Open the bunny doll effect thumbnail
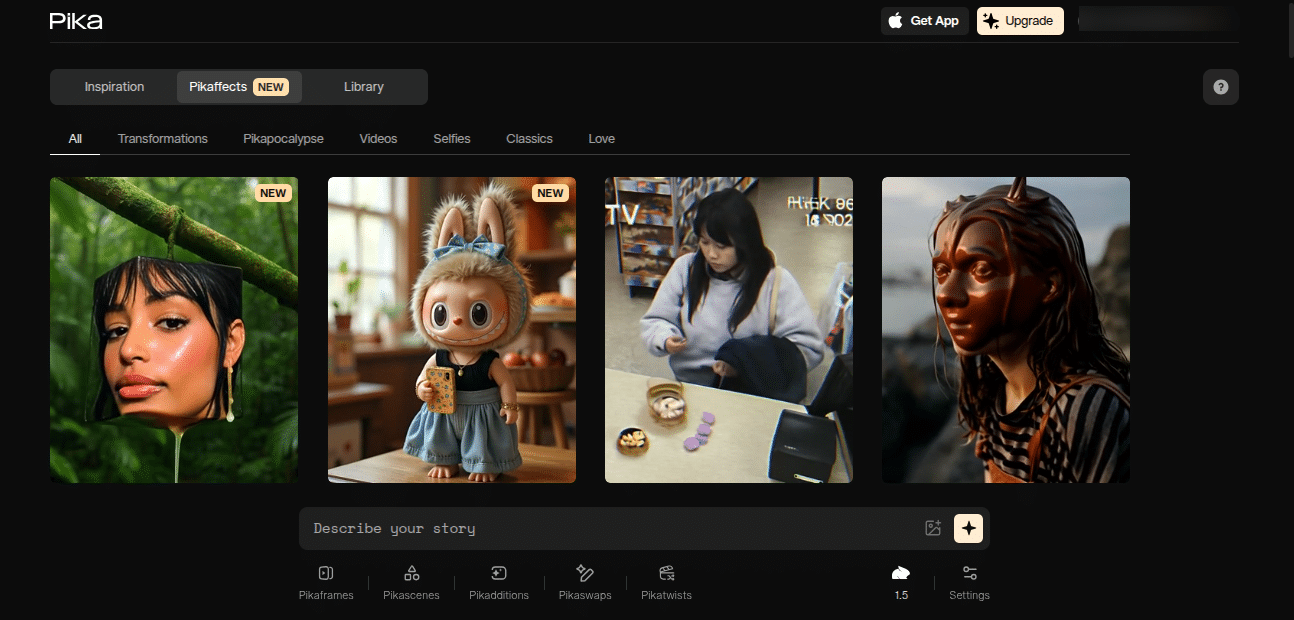Viewport: 1294px width, 620px height. coord(451,330)
